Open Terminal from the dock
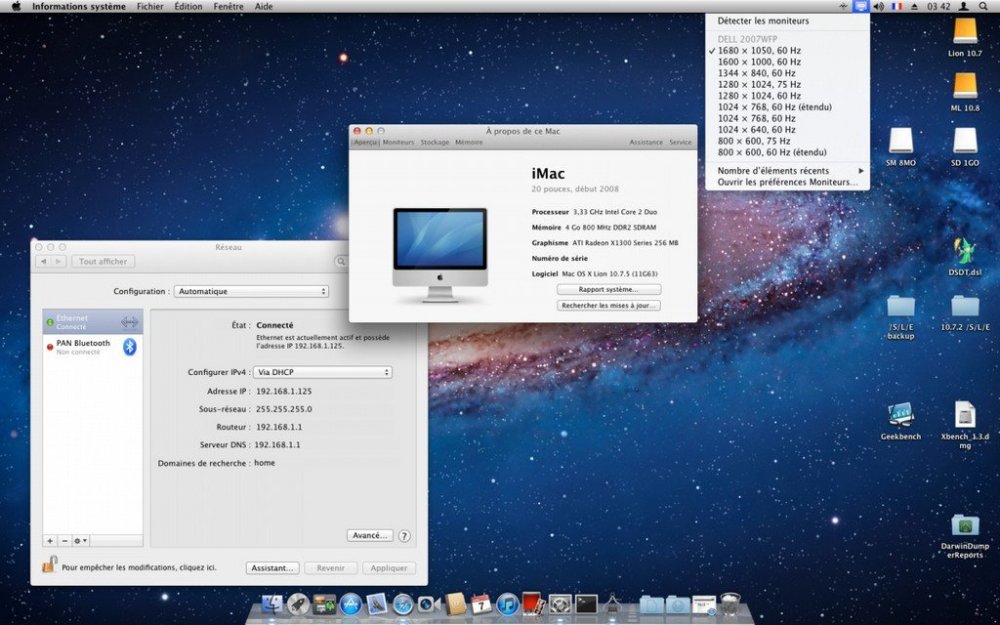Screen dimensions: 1000x625 tap(586, 604)
